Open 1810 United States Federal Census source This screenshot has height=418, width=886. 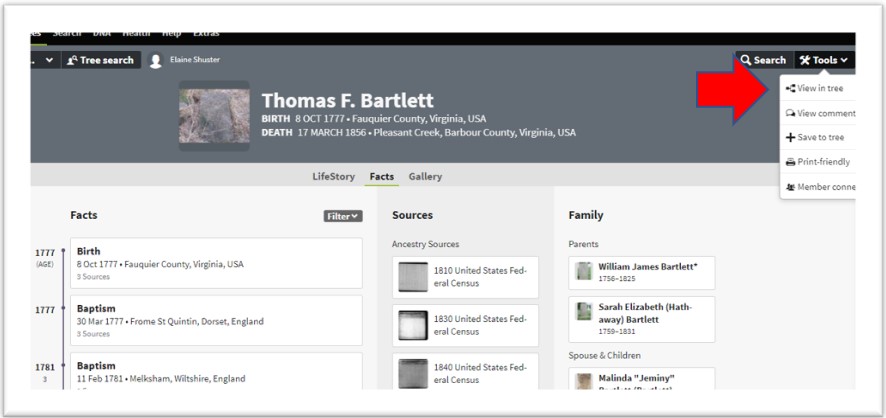pos(465,277)
